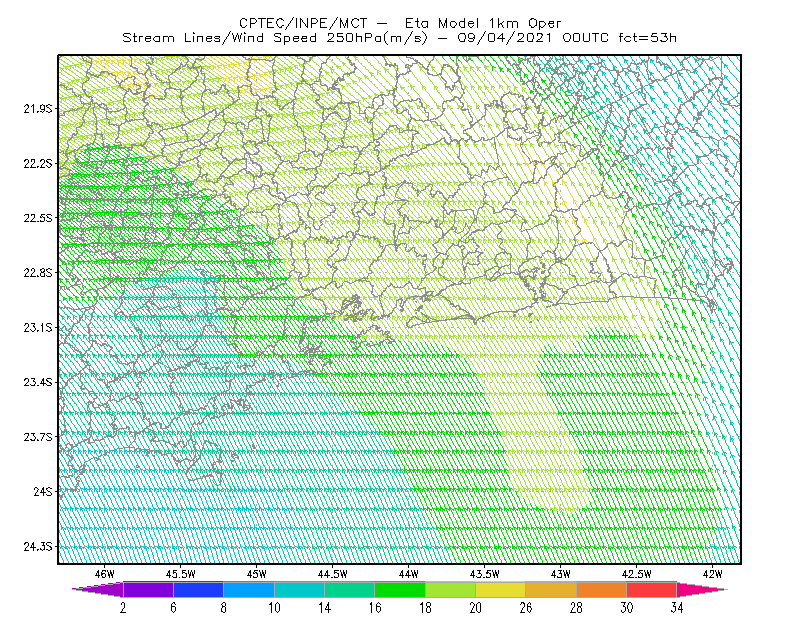Image resolution: width=800 pixels, height=618 pixels.
Task: Click the 24S latitude tick label
Action: (43, 491)
